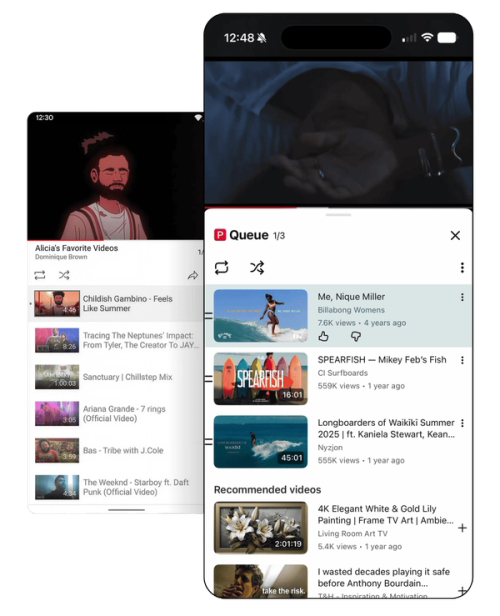The height and width of the screenshot is (616, 500).
Task: Click the Wi-Fi icon on the left phone
Action: pos(198,117)
